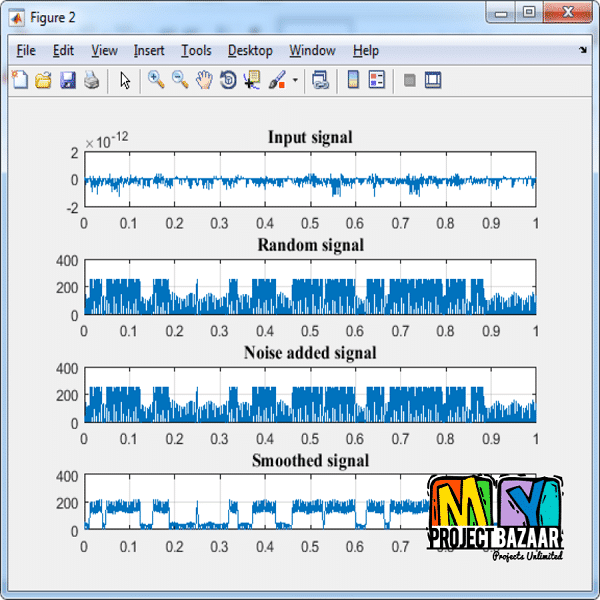Viewport: 600px width, 600px height.
Task: Turn on the Data Cursor tool
Action: pyautogui.click(x=252, y=80)
